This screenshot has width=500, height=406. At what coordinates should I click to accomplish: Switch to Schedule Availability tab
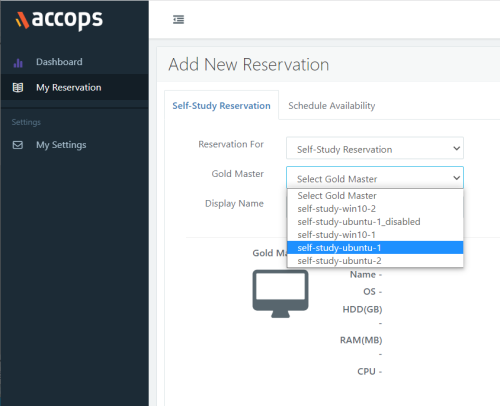click(x=332, y=106)
